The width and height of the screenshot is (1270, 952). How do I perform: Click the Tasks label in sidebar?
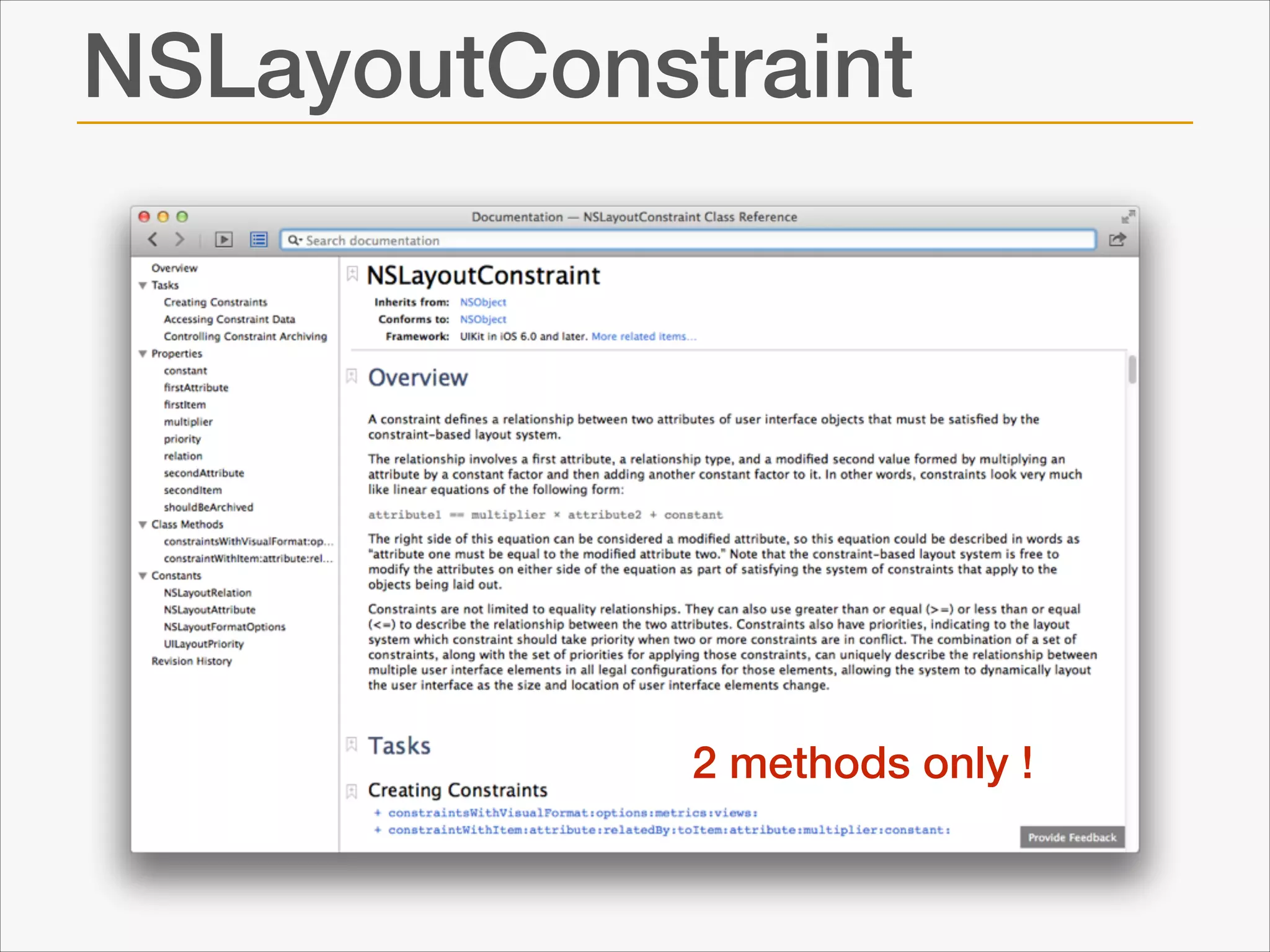165,286
